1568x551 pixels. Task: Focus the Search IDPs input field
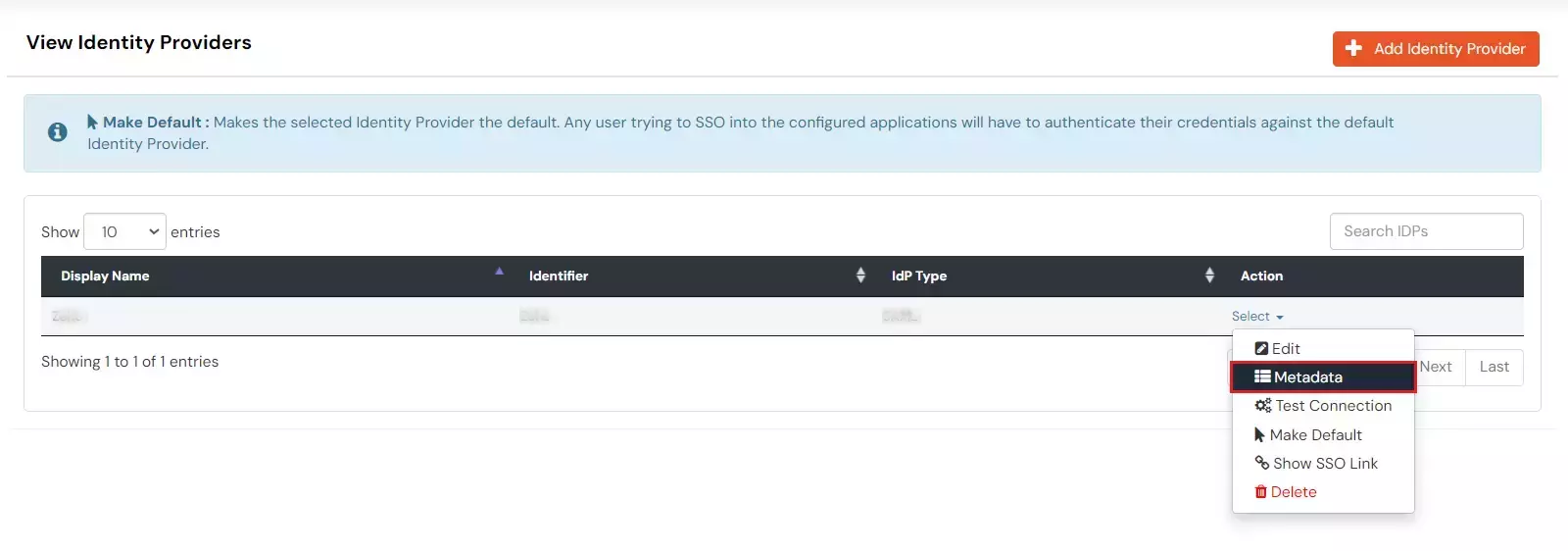pyautogui.click(x=1426, y=231)
